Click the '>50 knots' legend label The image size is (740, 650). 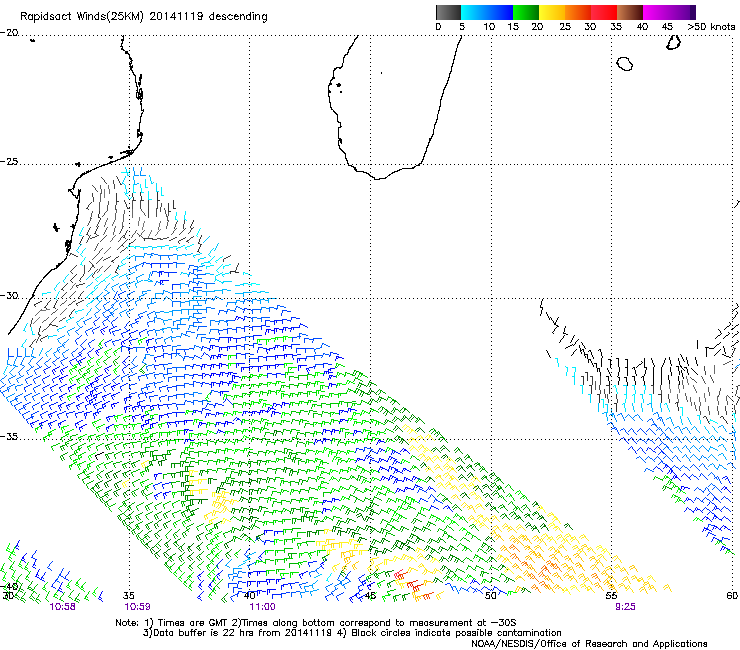coord(711,27)
